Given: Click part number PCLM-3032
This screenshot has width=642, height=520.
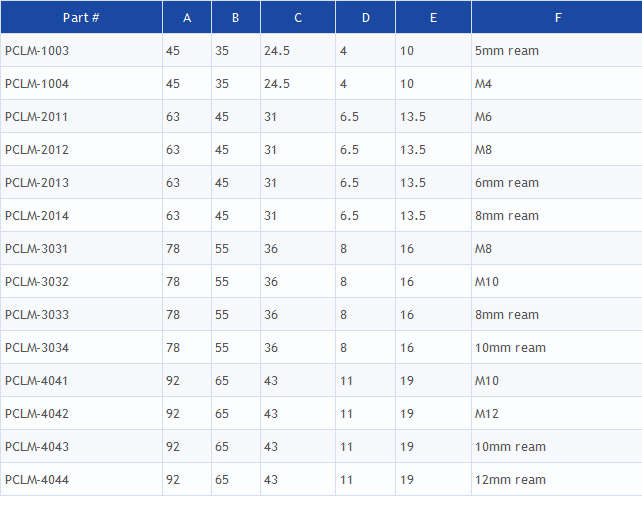Looking at the screenshot, I should [x=37, y=282].
